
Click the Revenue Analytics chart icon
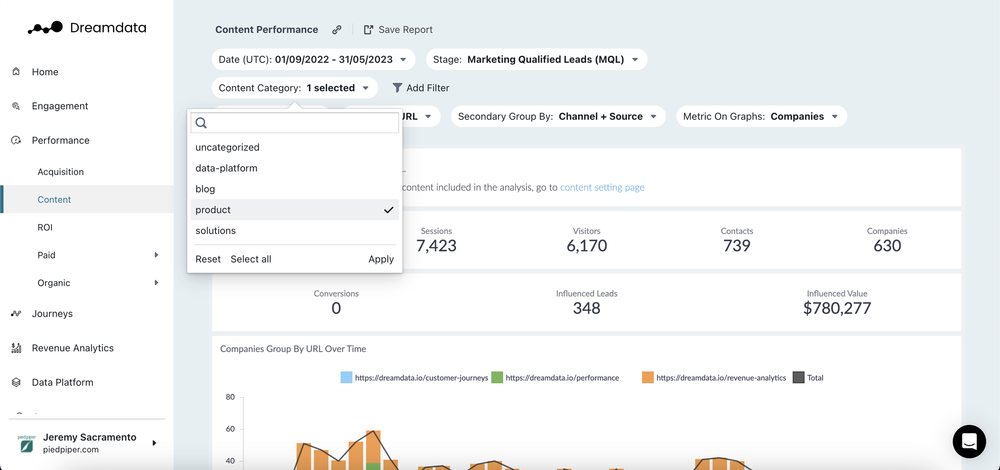(x=17, y=348)
